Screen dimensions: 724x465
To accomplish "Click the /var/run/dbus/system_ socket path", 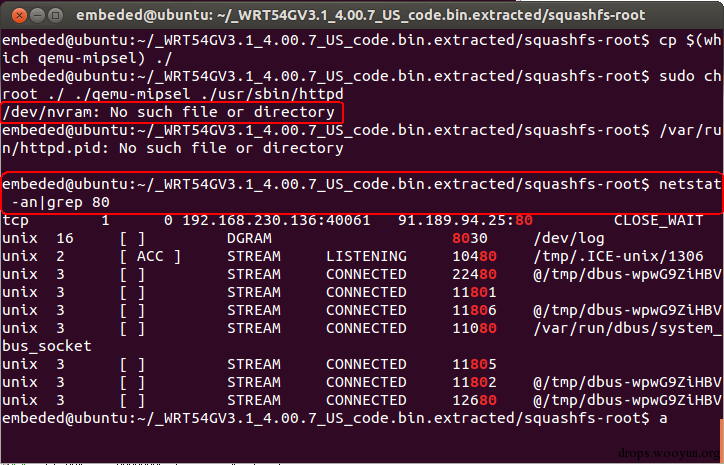I will tap(627, 328).
